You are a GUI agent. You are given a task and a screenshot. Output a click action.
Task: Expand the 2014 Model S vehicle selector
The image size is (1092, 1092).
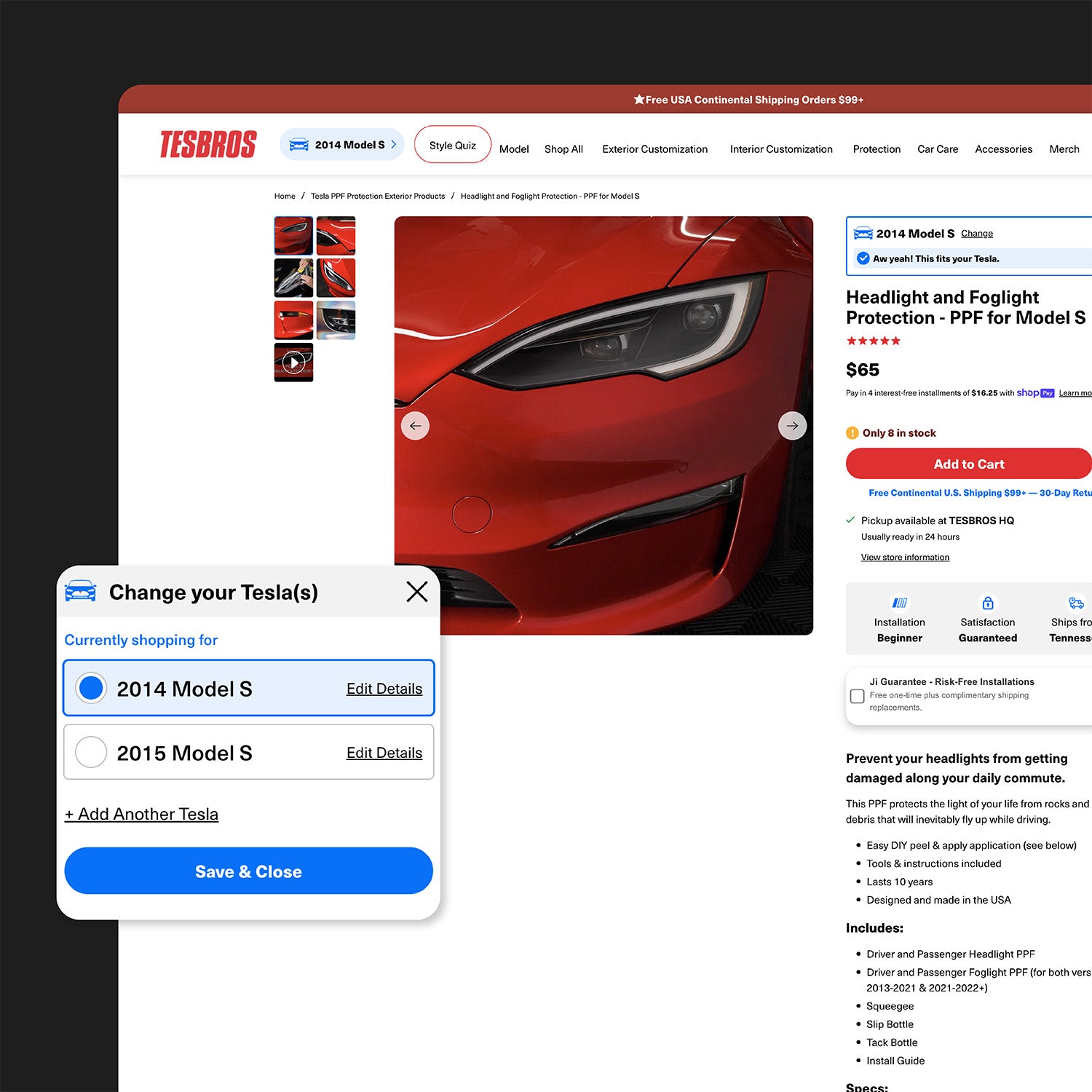click(341, 145)
